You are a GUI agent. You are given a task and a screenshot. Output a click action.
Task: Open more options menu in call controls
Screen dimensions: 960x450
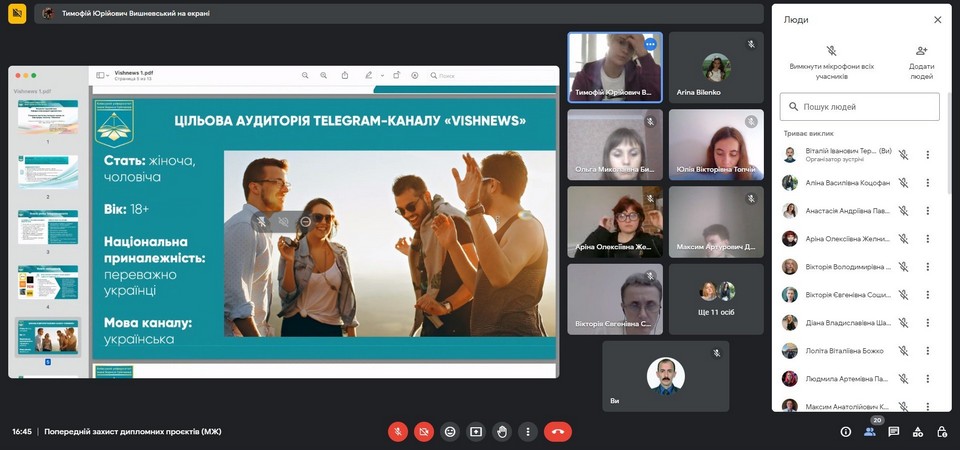click(528, 431)
